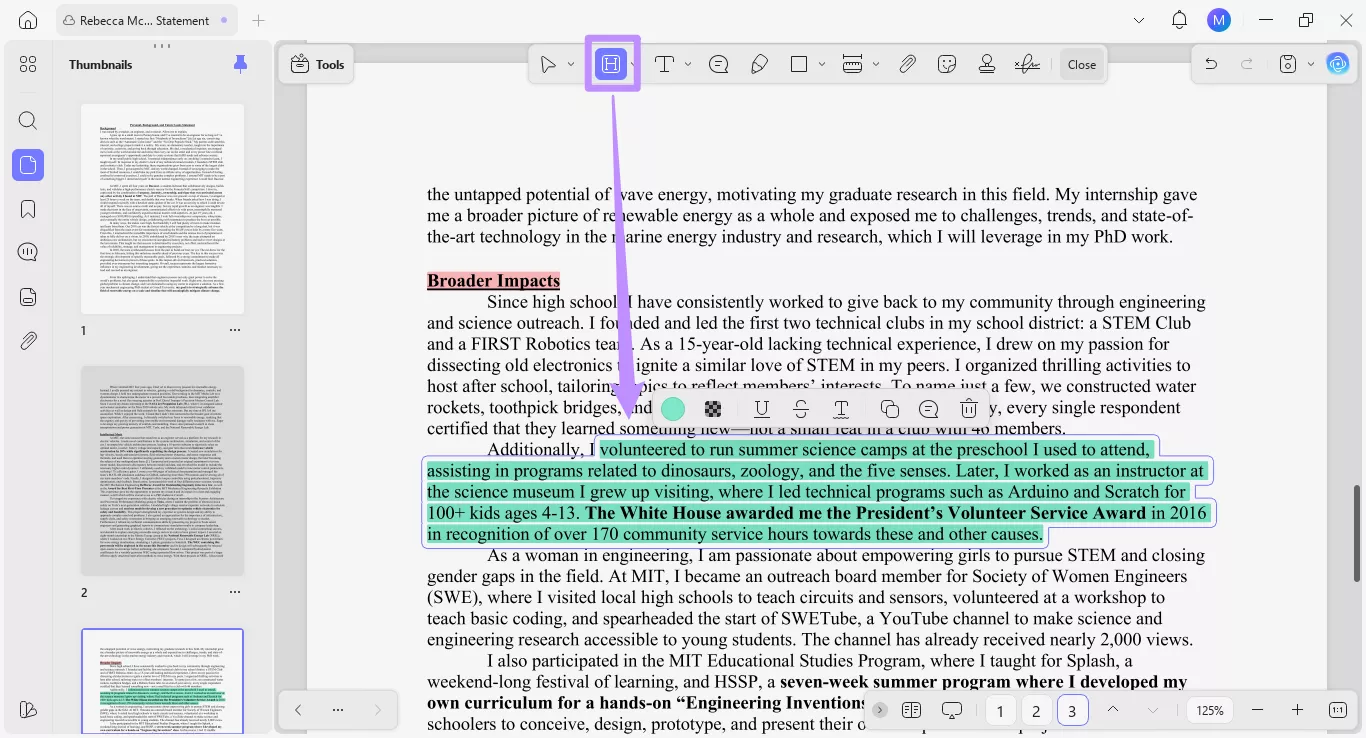Image resolution: width=1366 pixels, height=738 pixels.
Task: Click the Attach file paperclip in toolbar
Action: pos(907,64)
